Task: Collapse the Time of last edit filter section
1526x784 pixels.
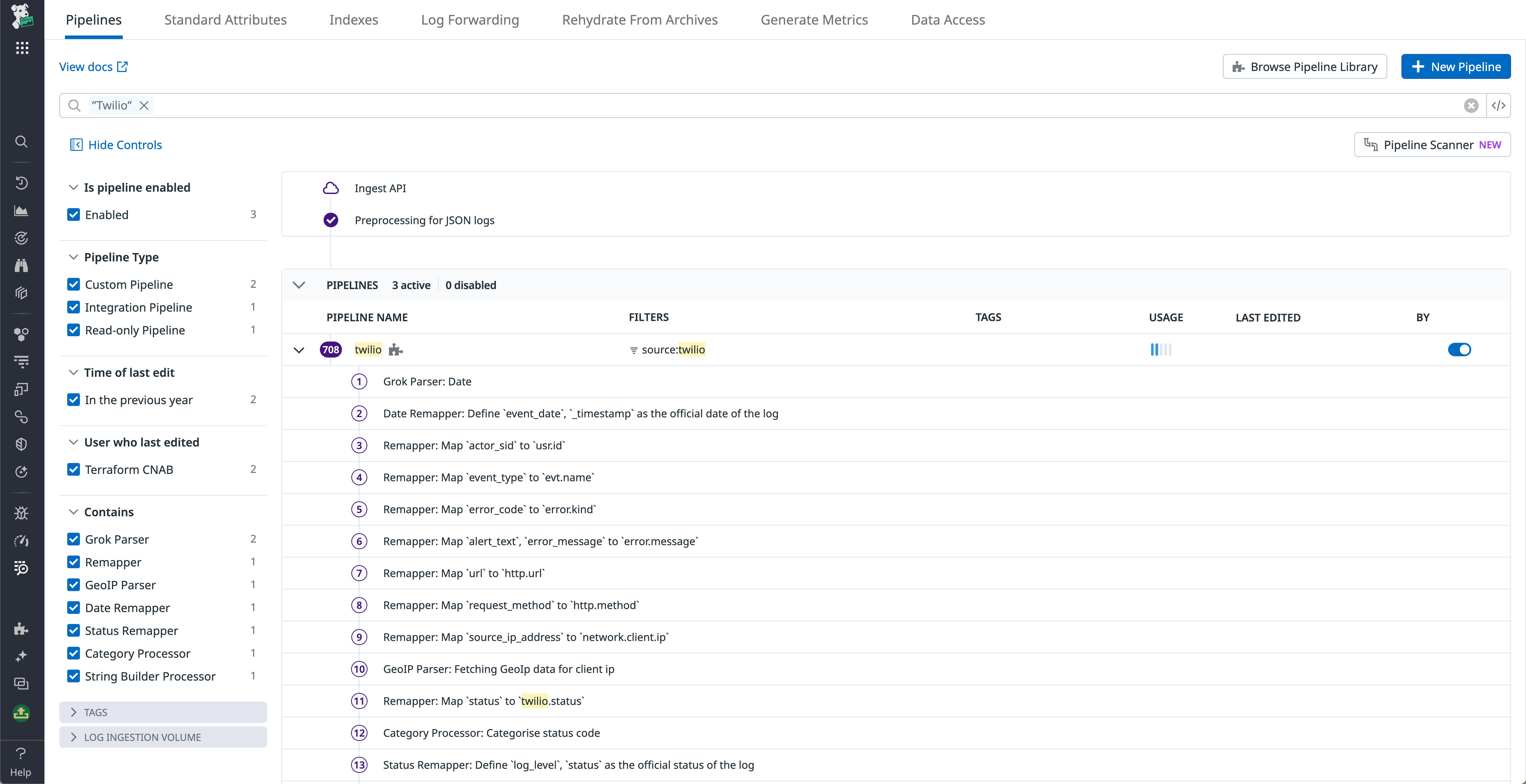Action: 74,372
